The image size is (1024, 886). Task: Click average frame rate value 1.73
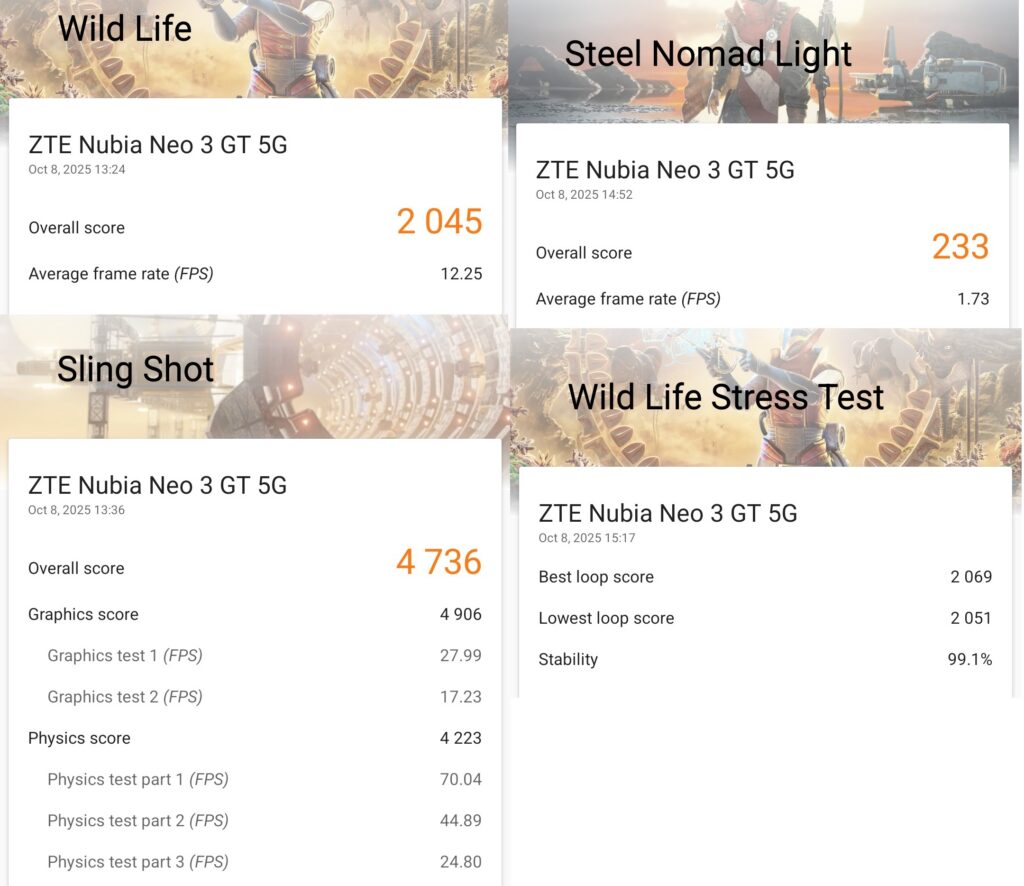click(972, 299)
